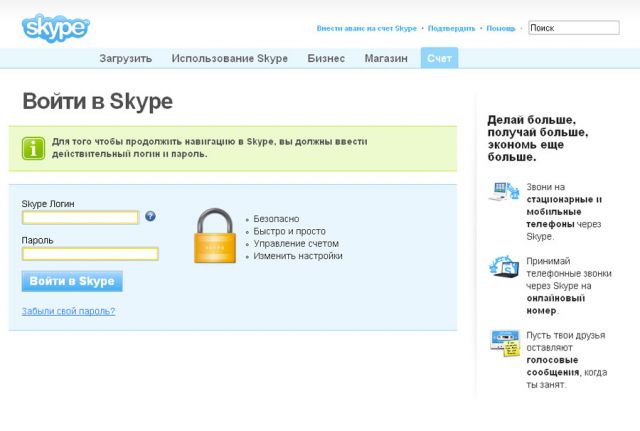Focus the Skype Логин input field
The image size is (640, 431).
click(80, 218)
